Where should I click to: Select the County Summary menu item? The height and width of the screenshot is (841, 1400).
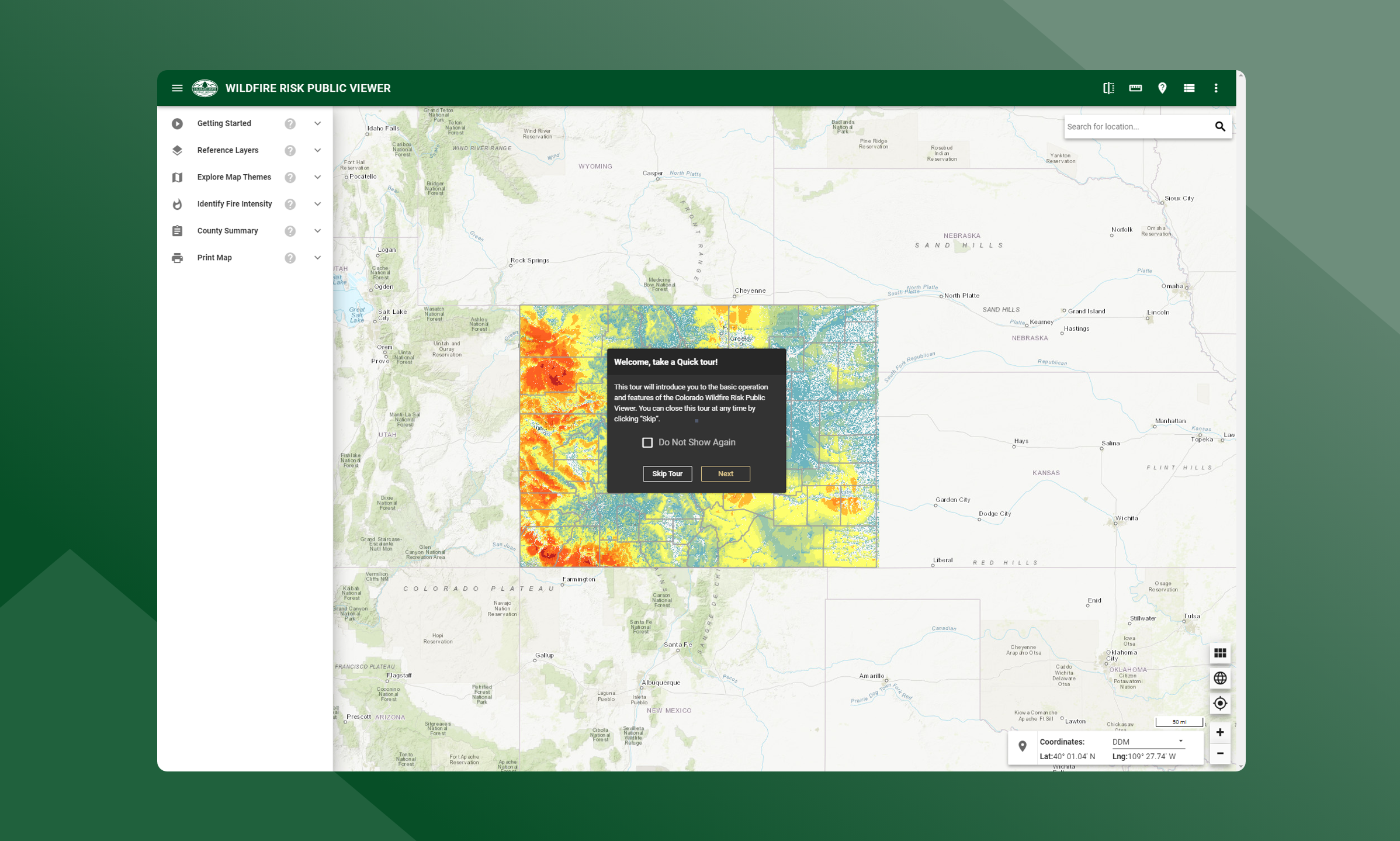(x=227, y=231)
